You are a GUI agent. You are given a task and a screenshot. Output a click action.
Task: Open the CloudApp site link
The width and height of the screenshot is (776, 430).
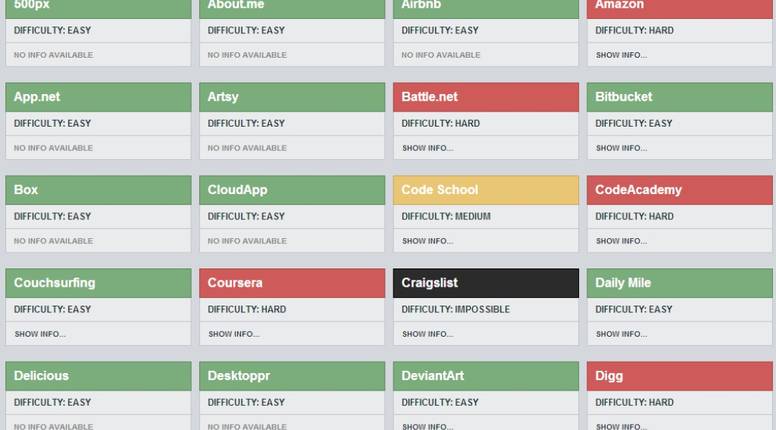237,190
